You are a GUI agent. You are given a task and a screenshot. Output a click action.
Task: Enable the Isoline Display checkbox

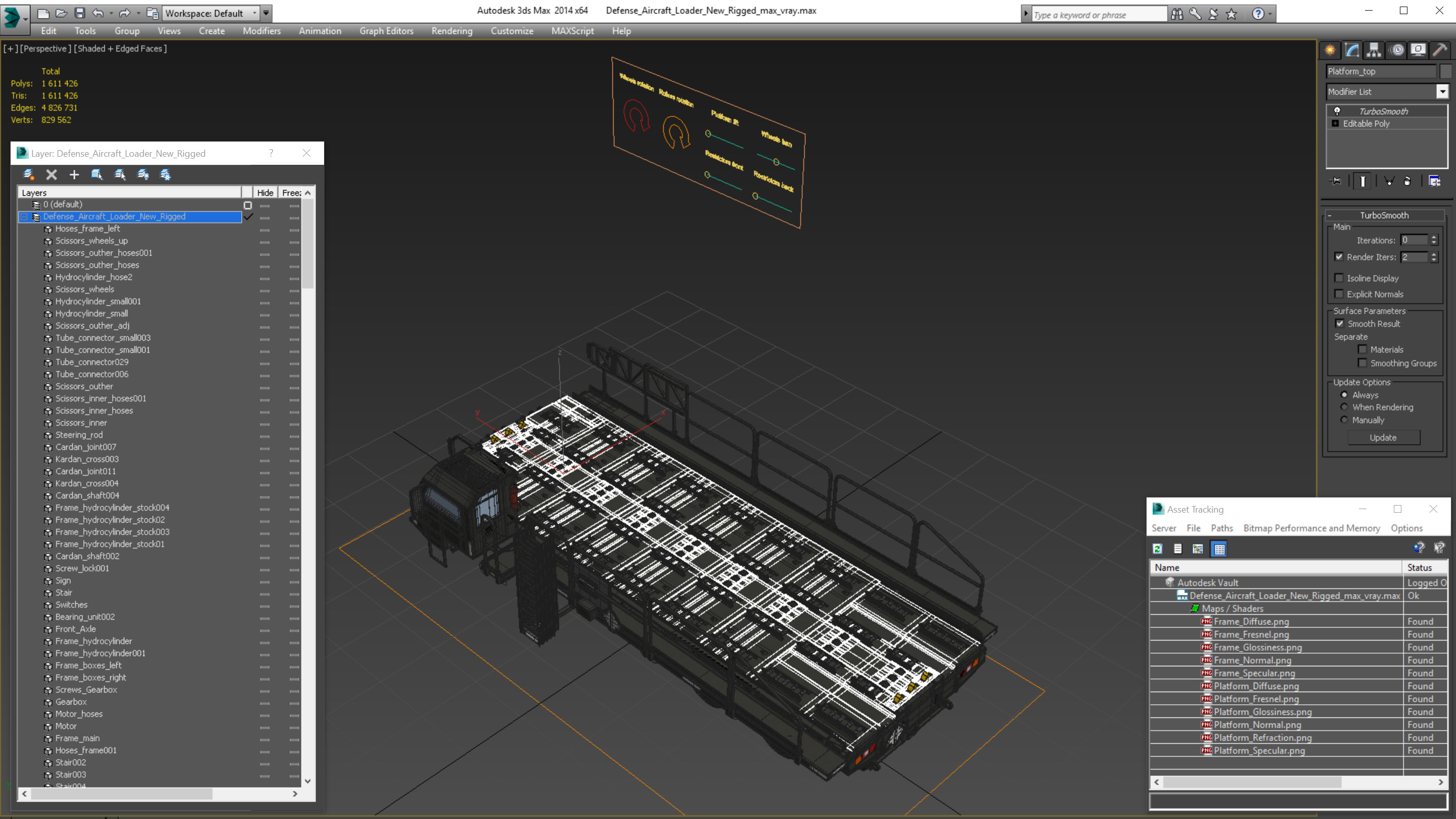tap(1339, 278)
